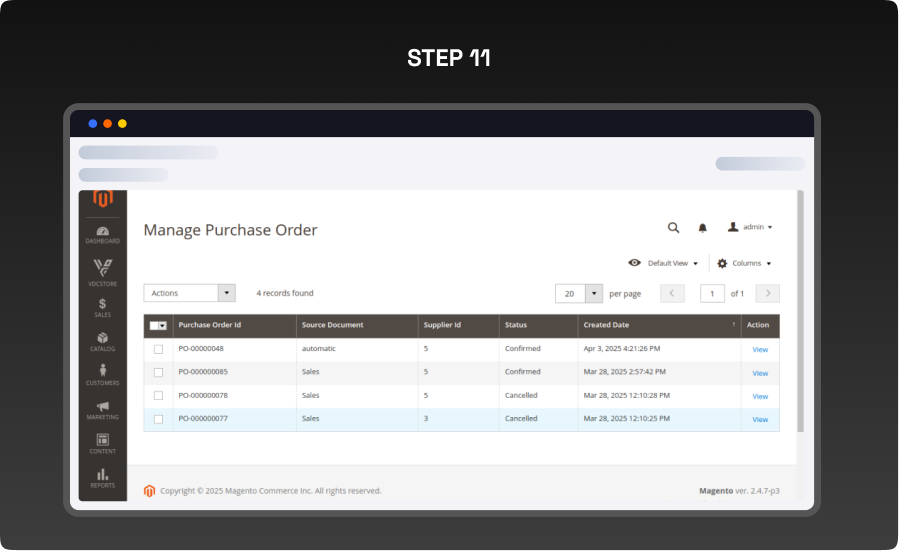Expand the Columns settings dropdown
Viewport: 899px width, 551px height.
pos(745,263)
